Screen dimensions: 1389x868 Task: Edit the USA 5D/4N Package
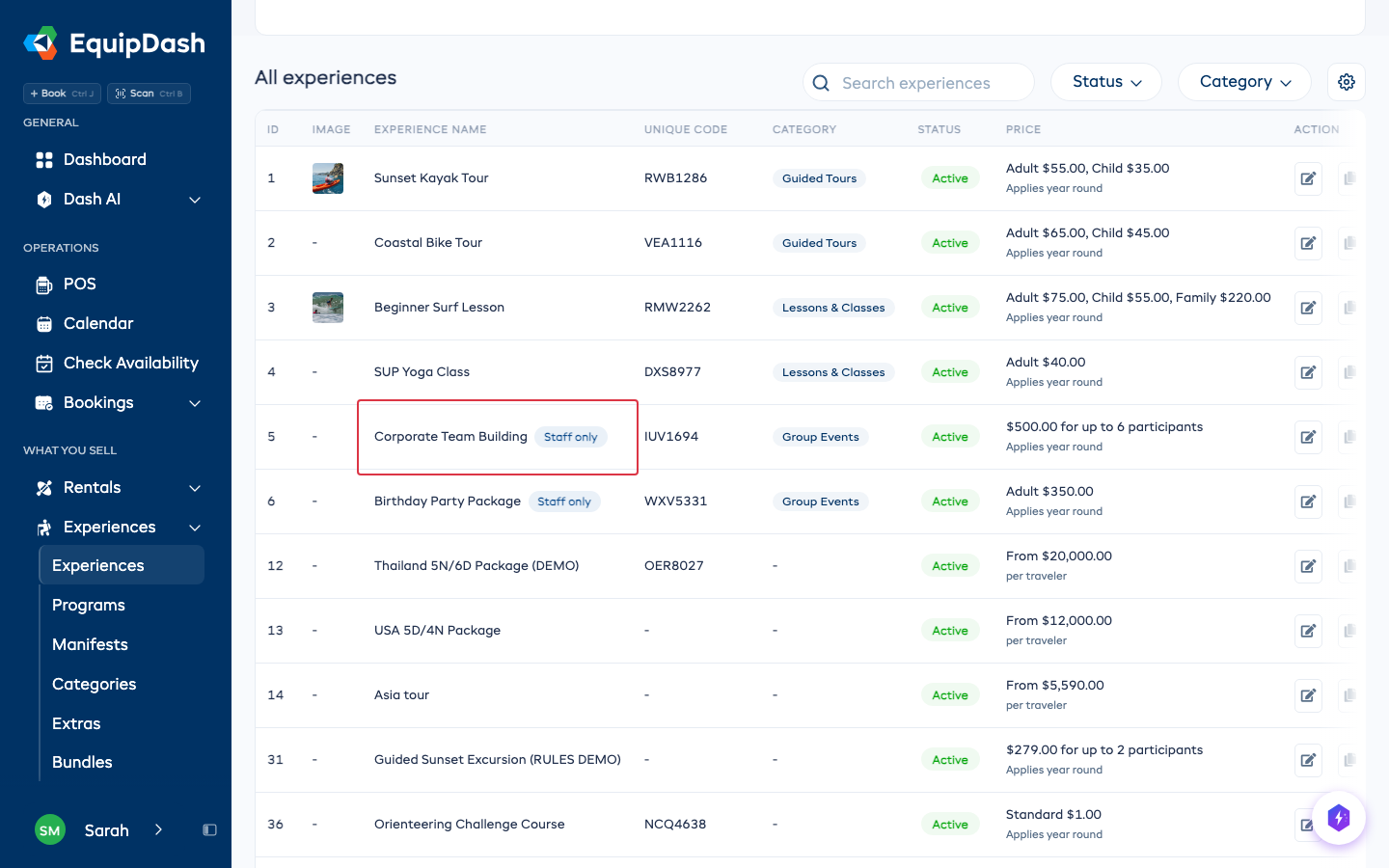click(x=1308, y=631)
